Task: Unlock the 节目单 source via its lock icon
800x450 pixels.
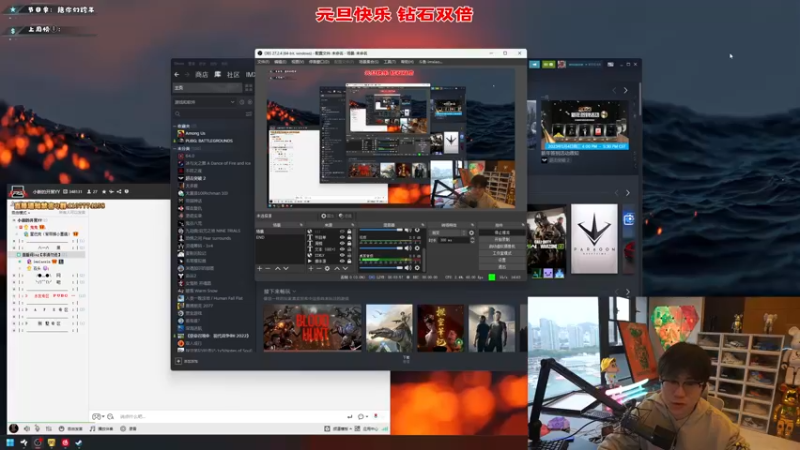Action: 349,237
